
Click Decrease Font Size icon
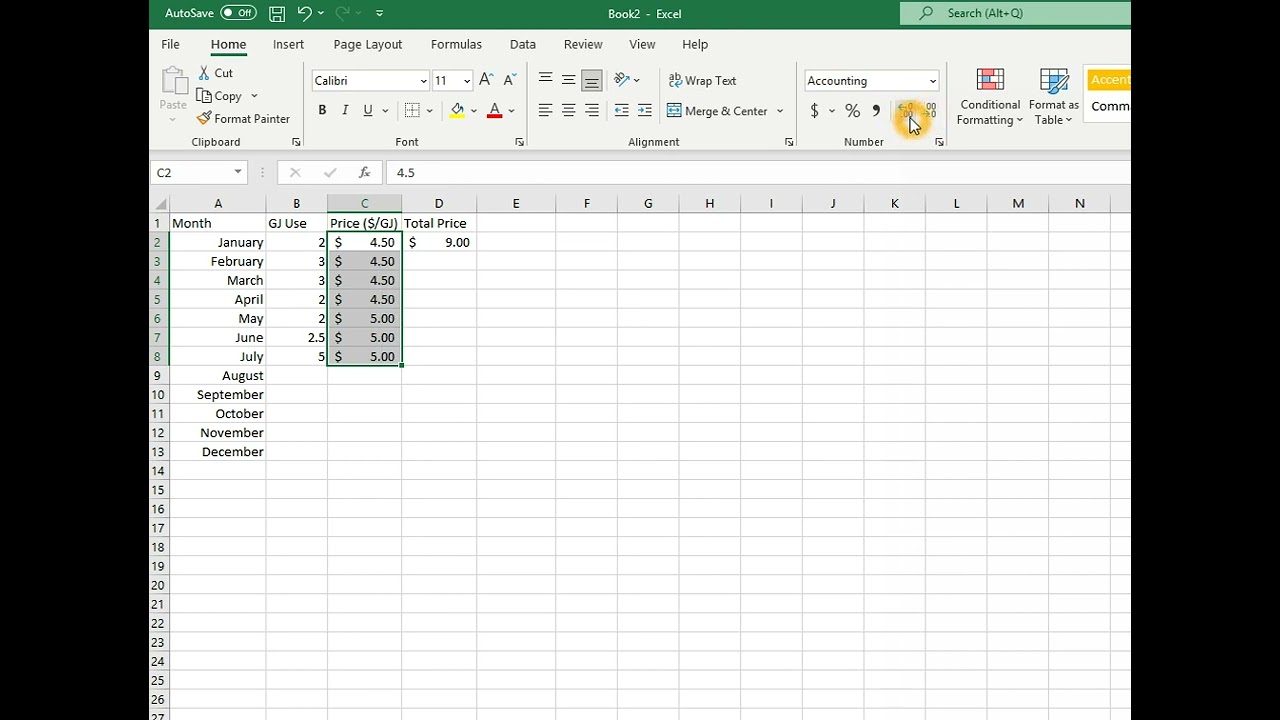pyautogui.click(x=510, y=80)
